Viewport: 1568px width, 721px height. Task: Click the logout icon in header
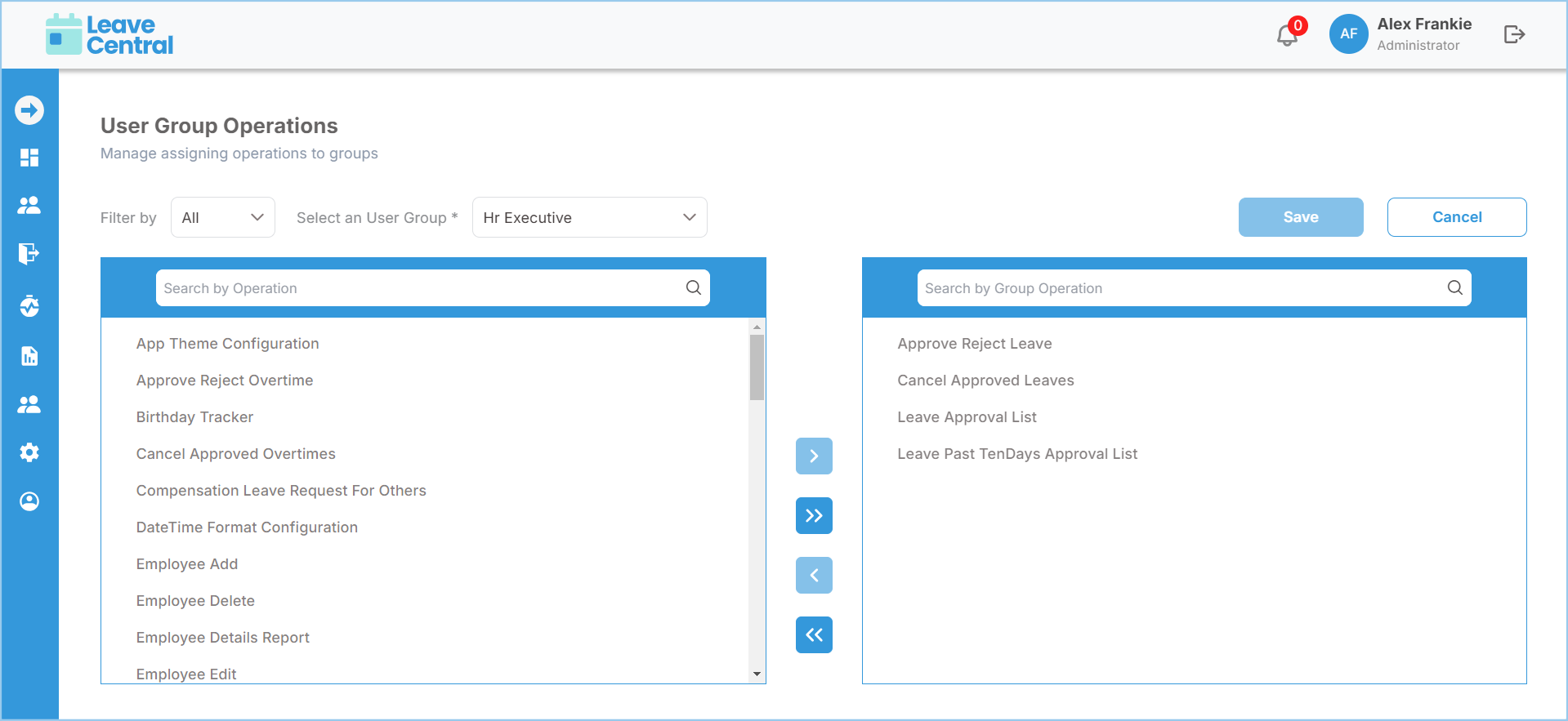(1514, 34)
